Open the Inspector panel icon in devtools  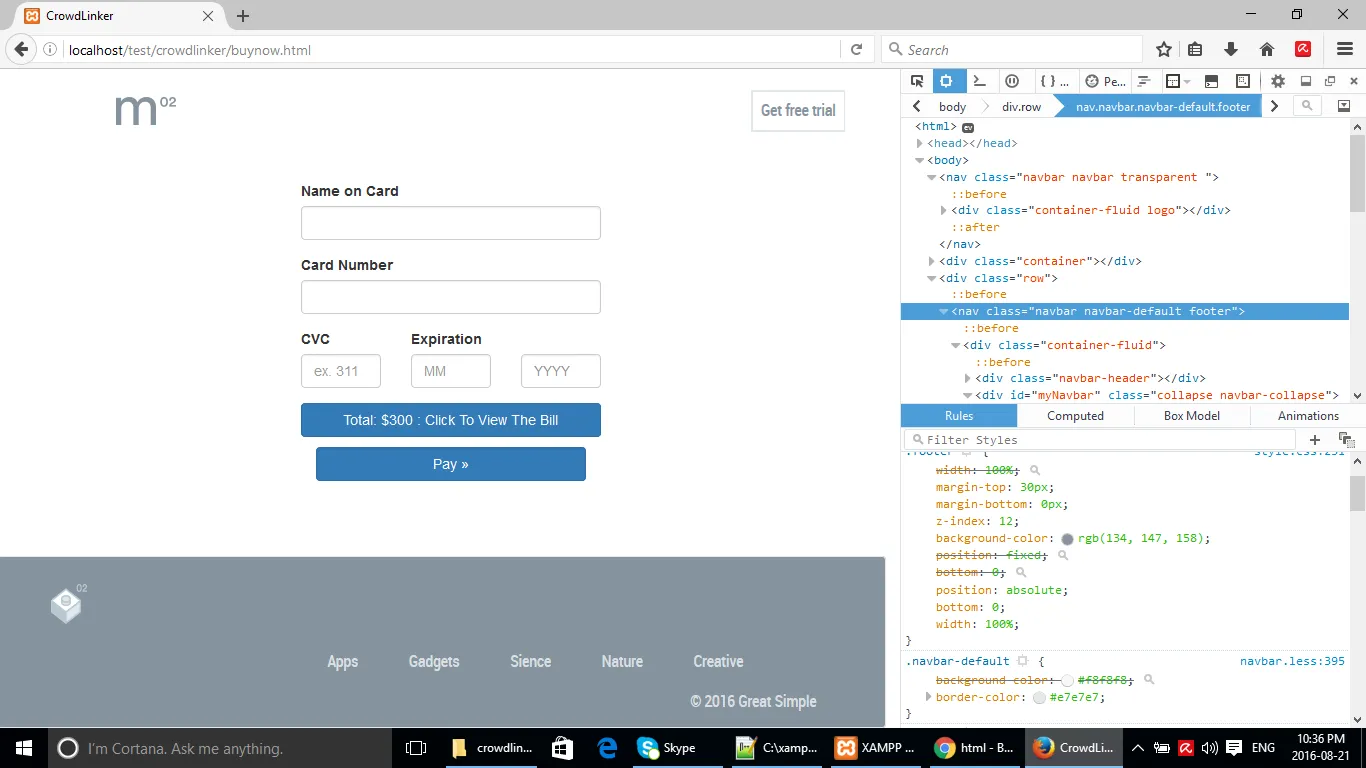(x=949, y=81)
